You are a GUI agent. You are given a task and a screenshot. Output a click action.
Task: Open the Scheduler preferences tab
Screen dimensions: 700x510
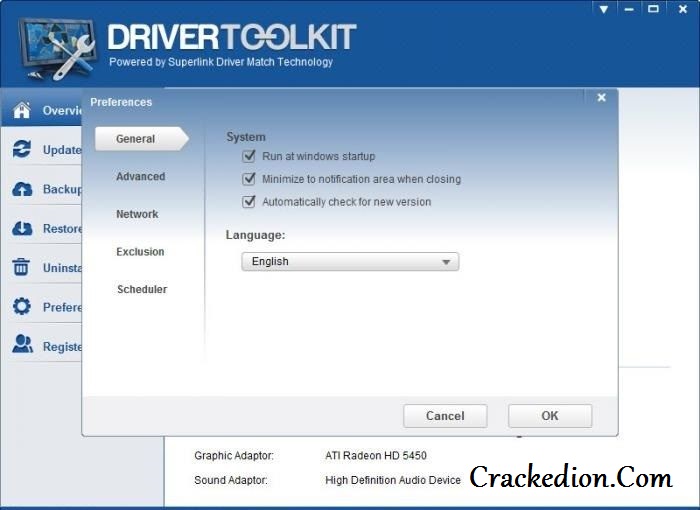click(x=142, y=289)
